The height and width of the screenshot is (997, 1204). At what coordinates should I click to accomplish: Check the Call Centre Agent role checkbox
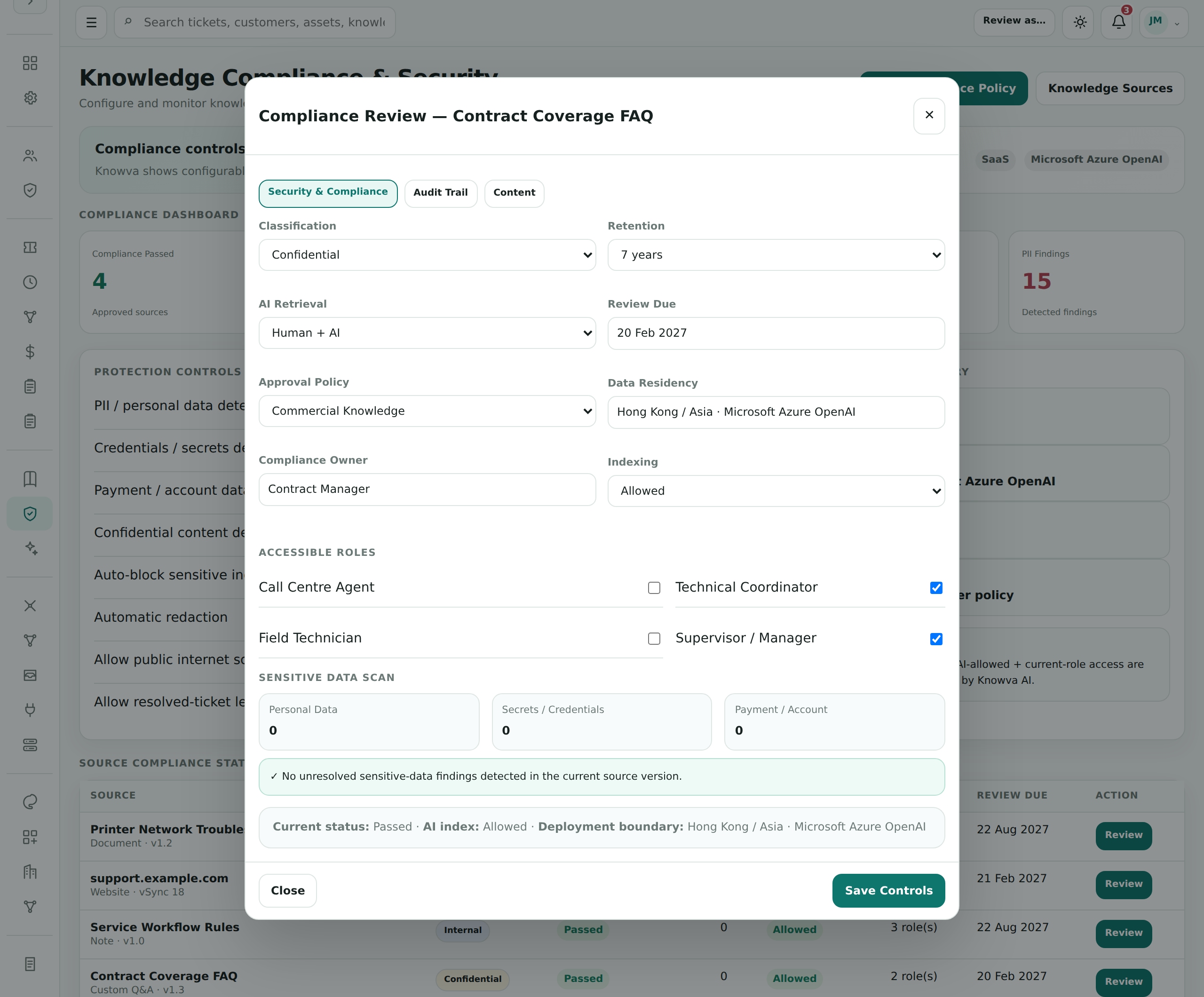(x=654, y=588)
